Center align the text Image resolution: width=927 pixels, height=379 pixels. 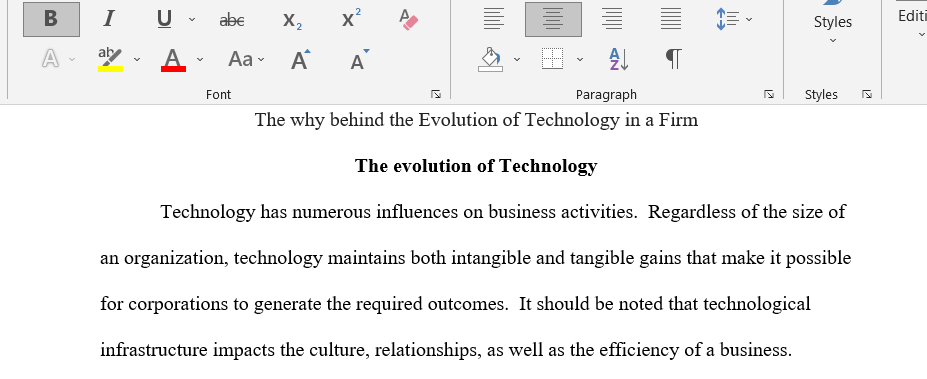(553, 20)
